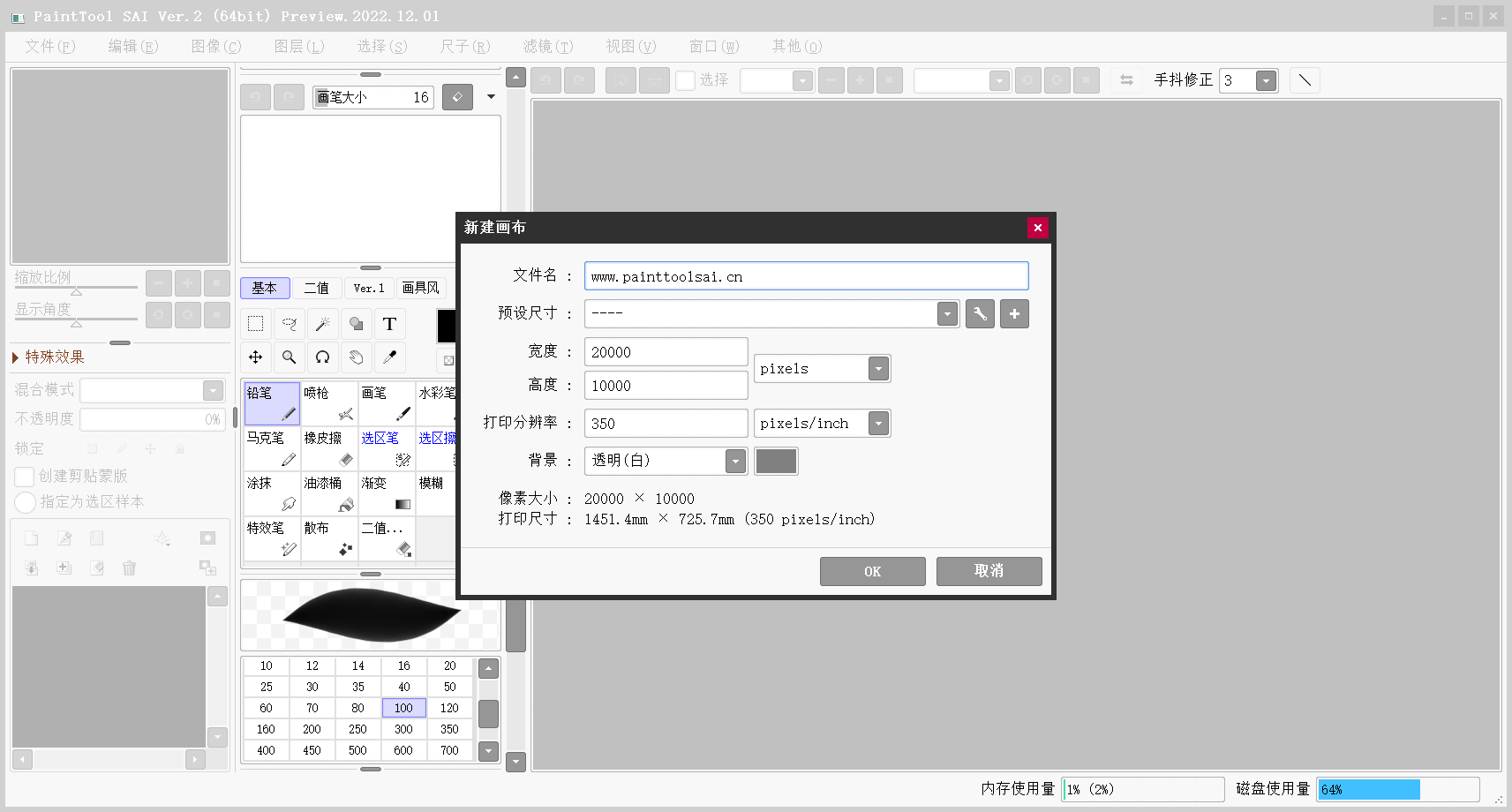Open the 其他(O) menu
The width and height of the screenshot is (1512, 812).
(x=797, y=46)
